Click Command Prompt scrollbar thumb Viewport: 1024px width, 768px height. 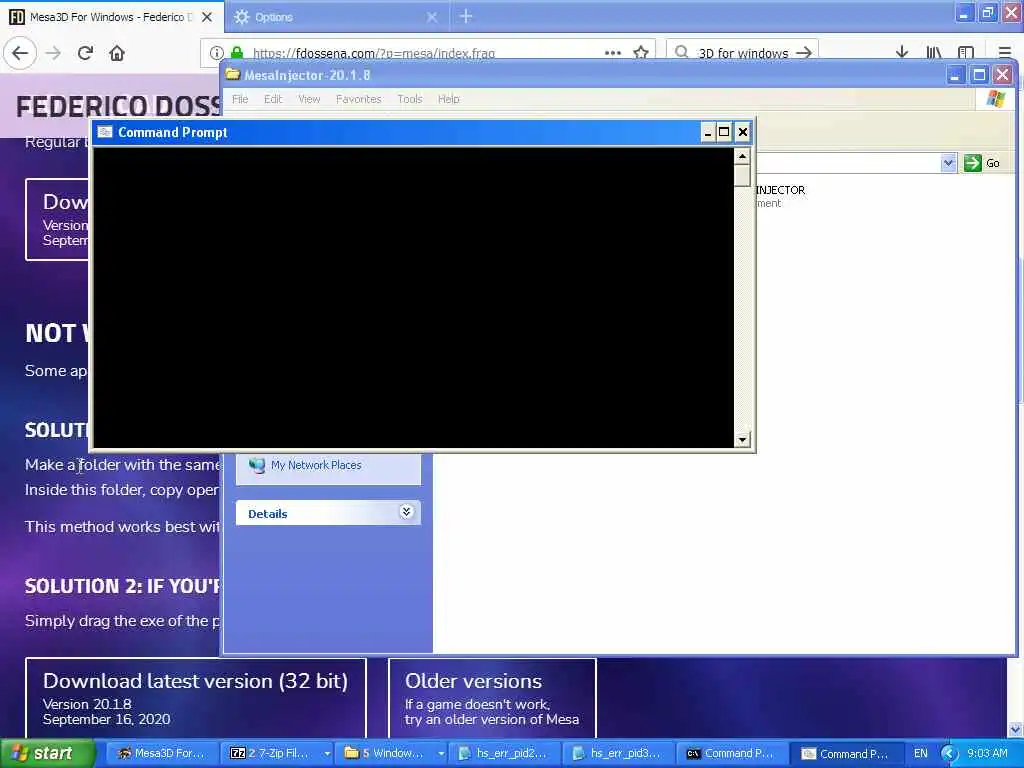click(x=742, y=175)
